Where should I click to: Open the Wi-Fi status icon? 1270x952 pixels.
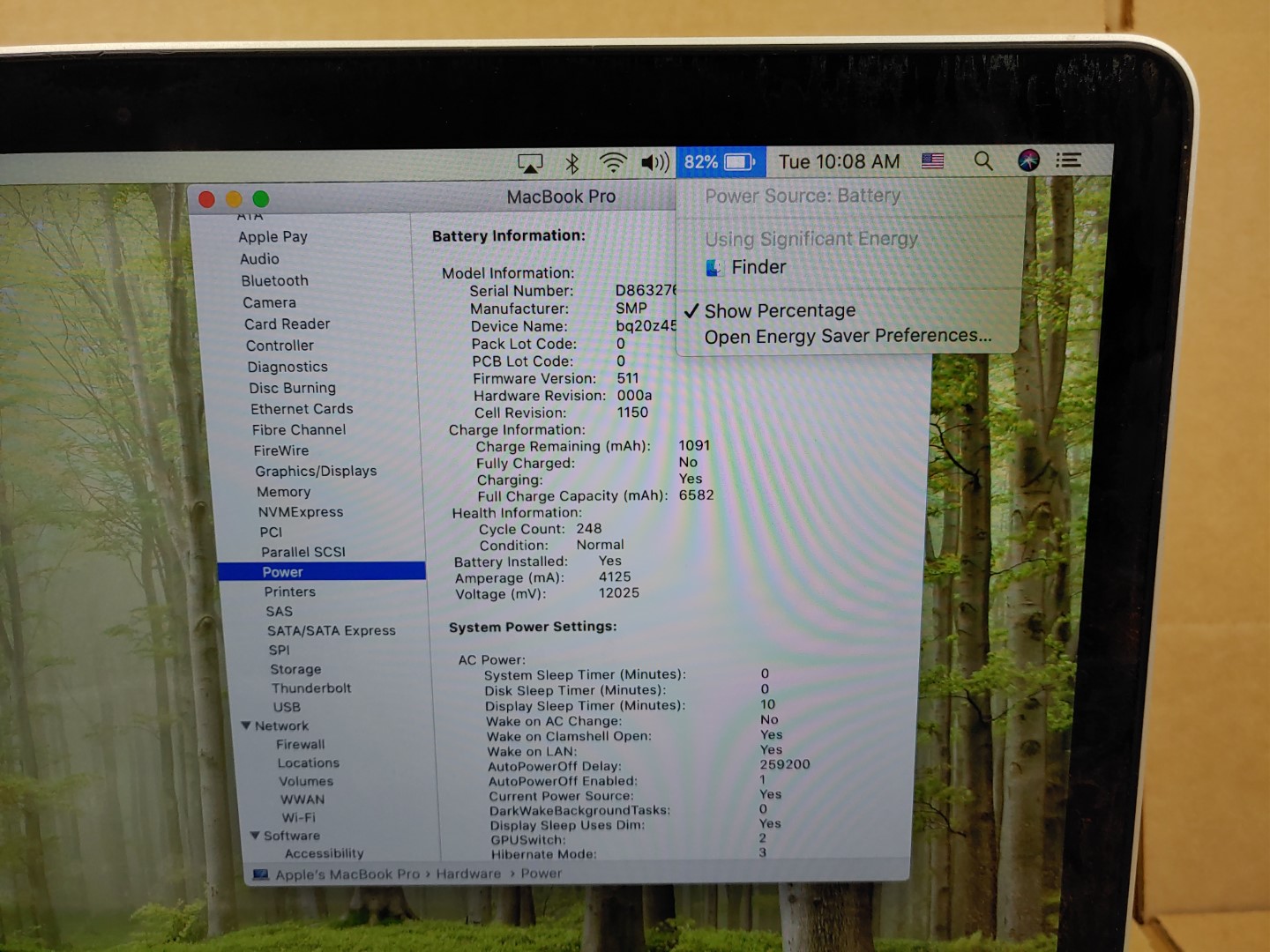[613, 162]
